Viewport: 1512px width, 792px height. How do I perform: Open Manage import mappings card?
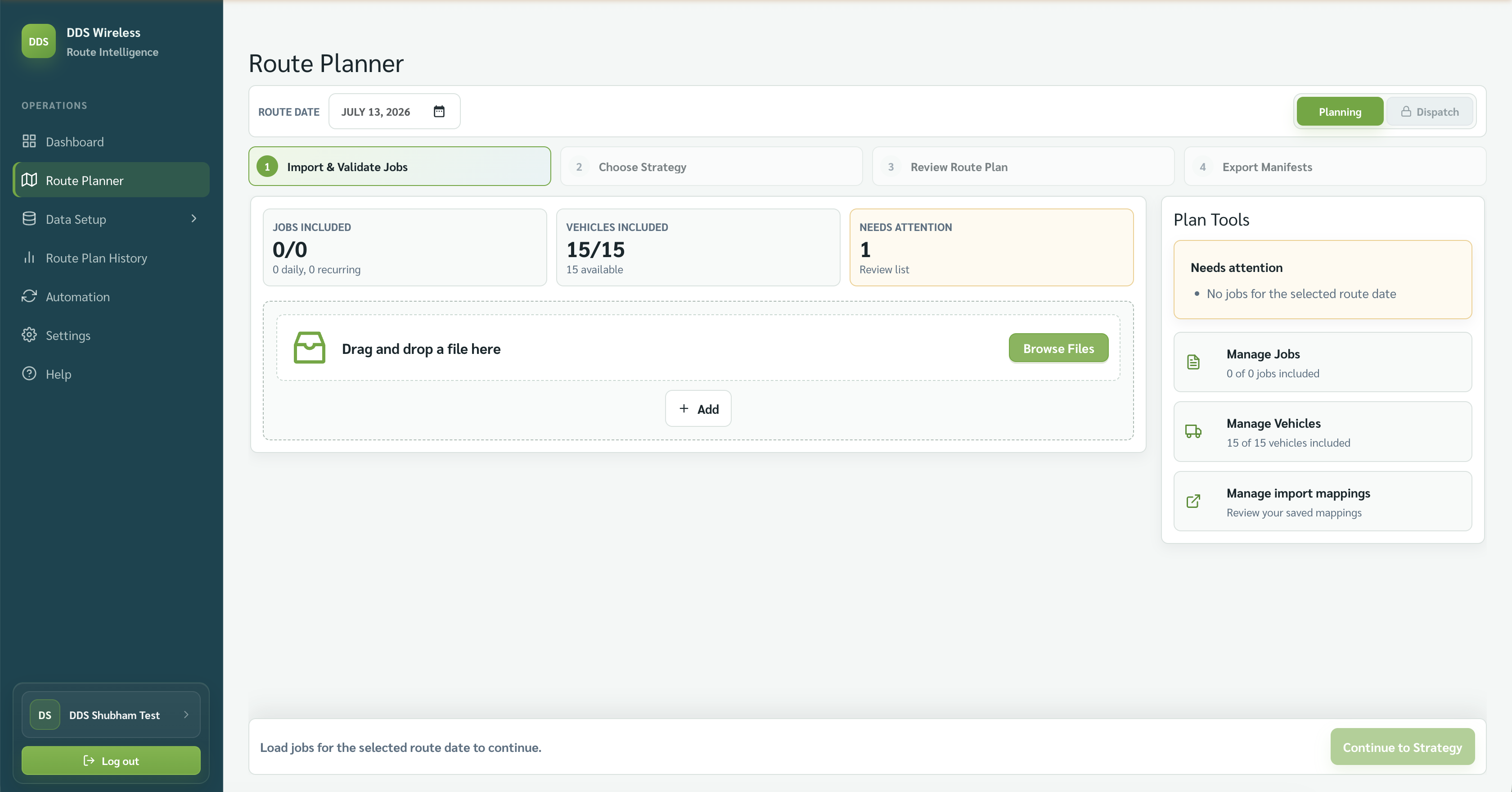tap(1323, 501)
